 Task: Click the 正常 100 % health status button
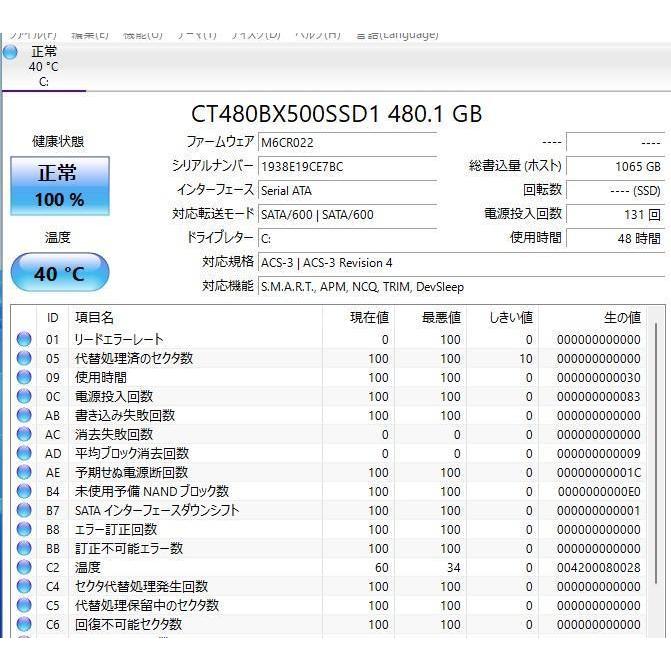click(59, 185)
